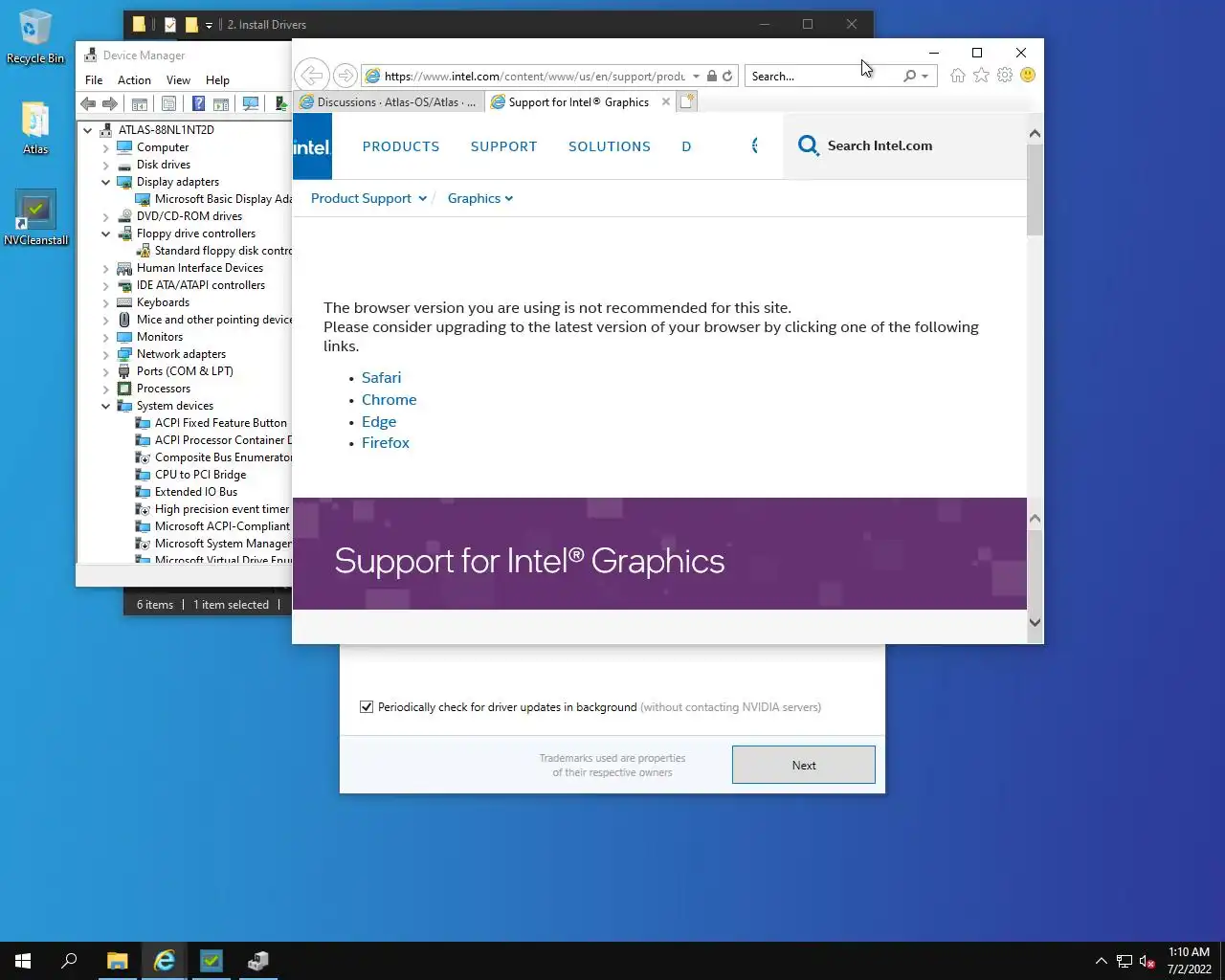Open Favorites star in Internet Explorer
This screenshot has width=1225, height=980.
click(x=981, y=75)
